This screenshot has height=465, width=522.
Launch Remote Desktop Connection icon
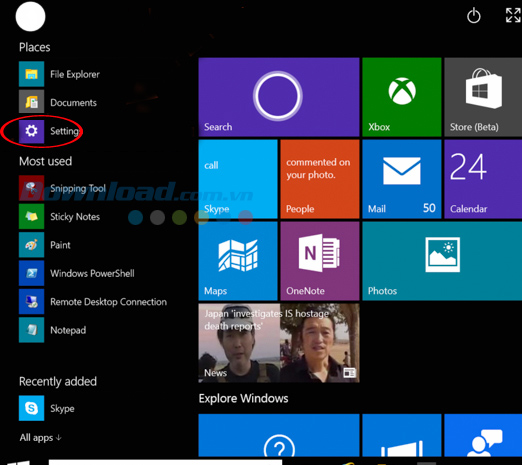click(x=31, y=302)
